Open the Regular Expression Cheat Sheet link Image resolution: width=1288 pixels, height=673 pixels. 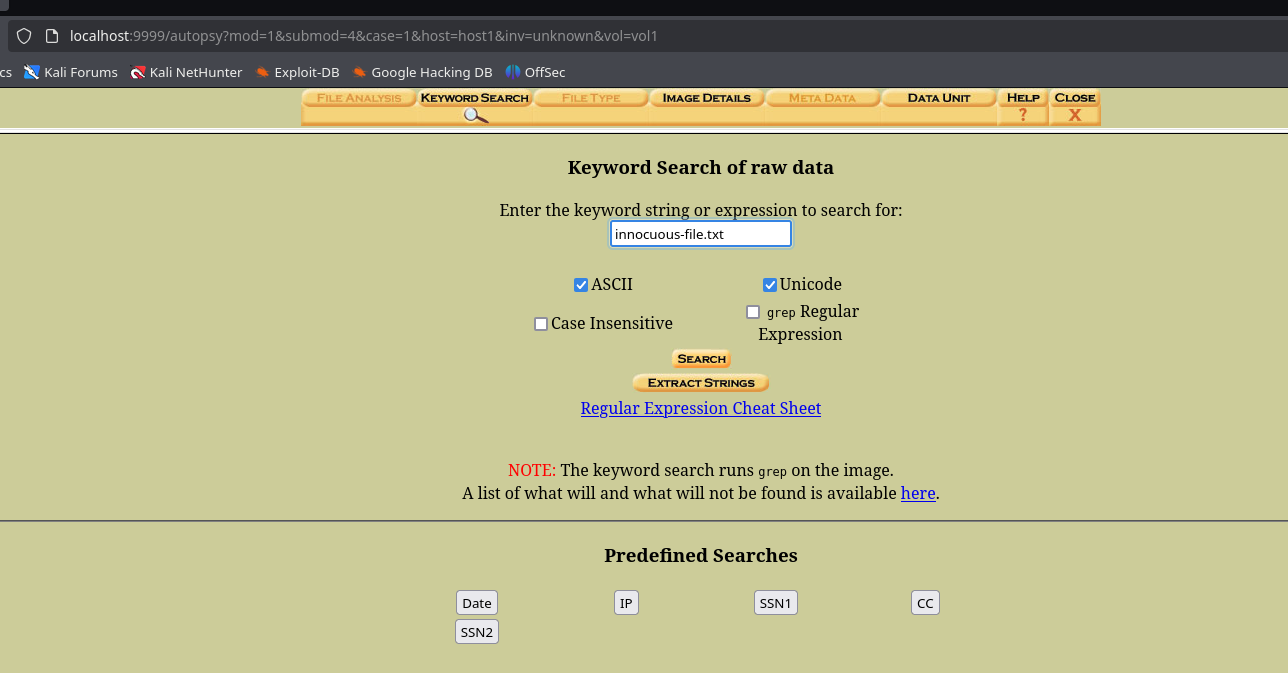(x=700, y=408)
